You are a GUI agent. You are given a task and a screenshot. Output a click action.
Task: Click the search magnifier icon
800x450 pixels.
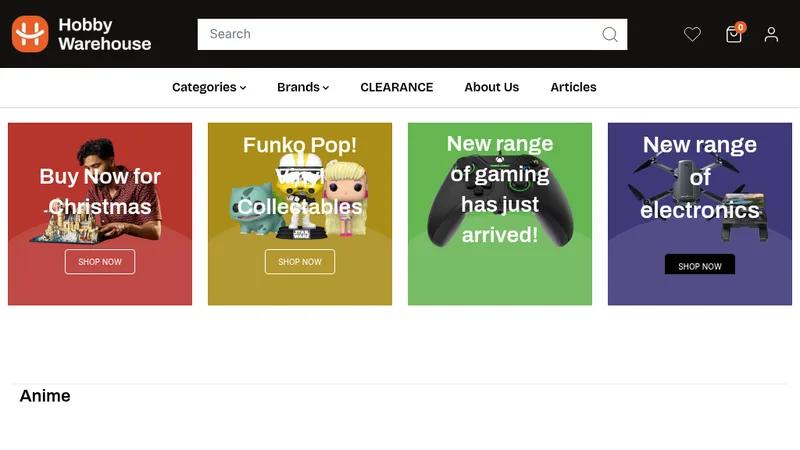click(610, 34)
